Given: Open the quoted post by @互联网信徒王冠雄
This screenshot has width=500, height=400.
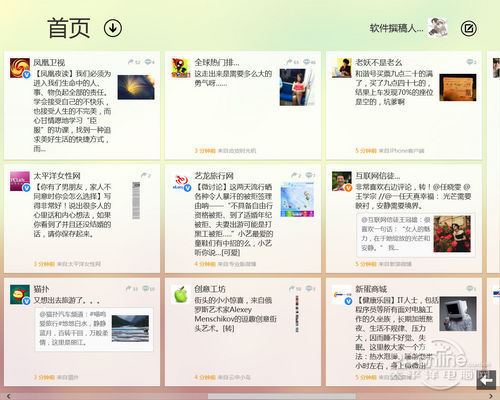Looking at the screenshot, I should (416, 235).
